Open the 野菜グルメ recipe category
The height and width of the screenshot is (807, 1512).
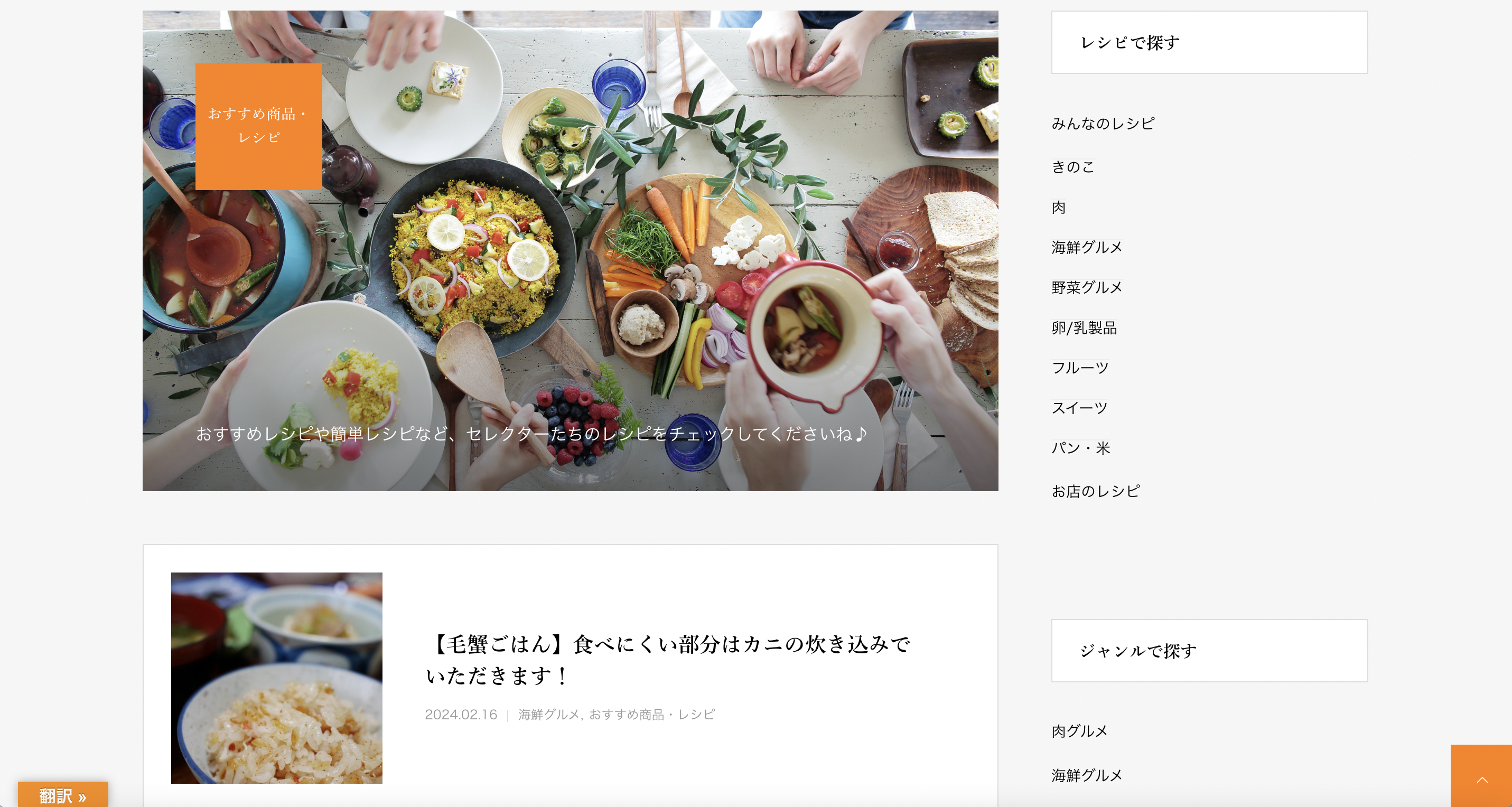click(x=1087, y=287)
